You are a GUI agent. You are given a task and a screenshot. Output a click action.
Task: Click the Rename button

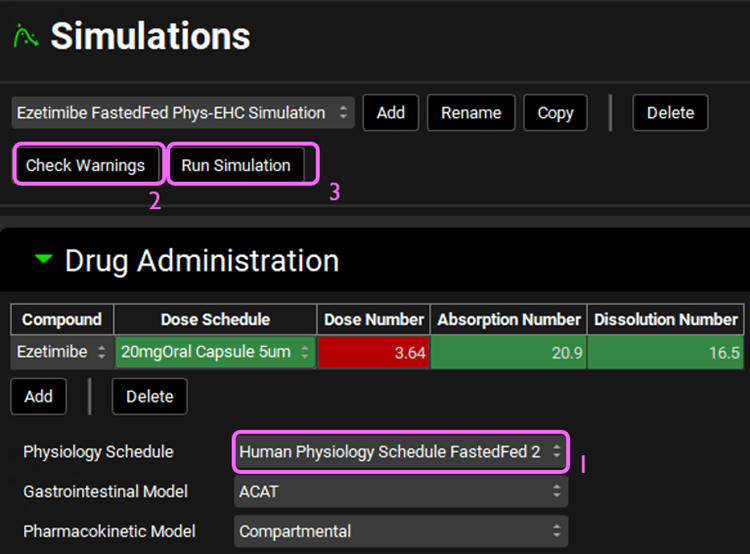click(x=471, y=113)
